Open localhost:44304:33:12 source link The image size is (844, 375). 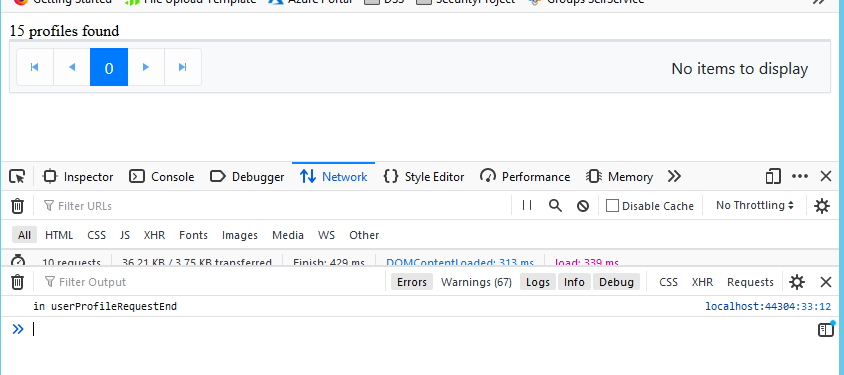[768, 307]
